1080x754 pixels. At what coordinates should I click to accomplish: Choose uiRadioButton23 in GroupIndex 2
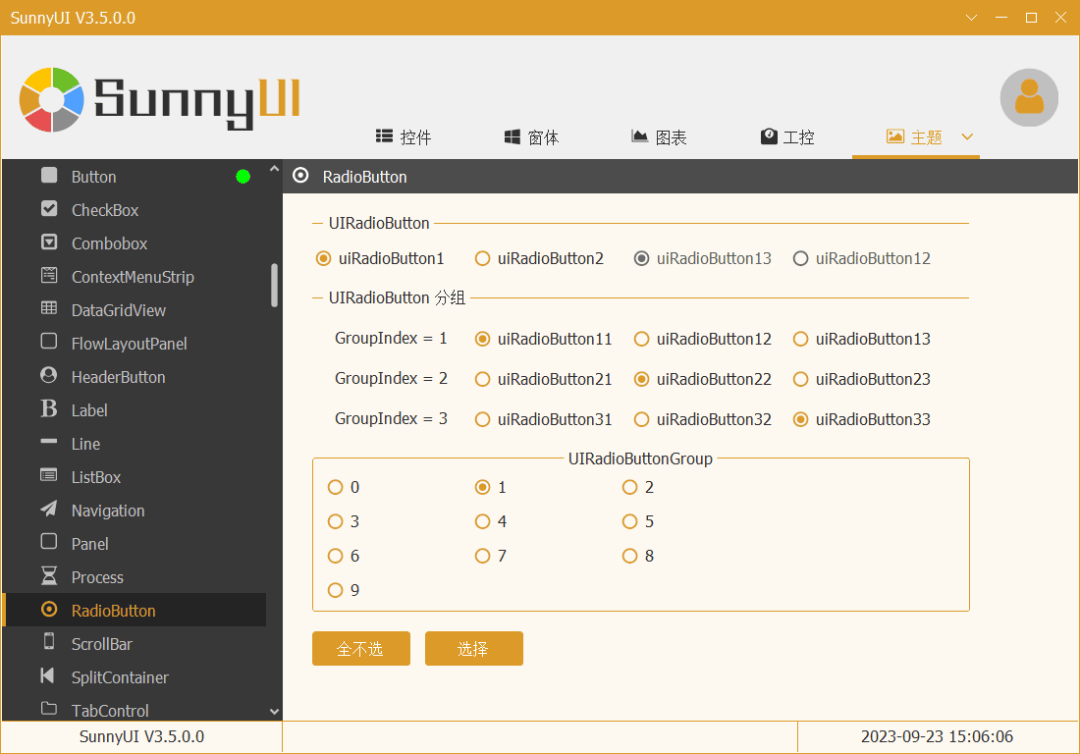click(x=801, y=379)
